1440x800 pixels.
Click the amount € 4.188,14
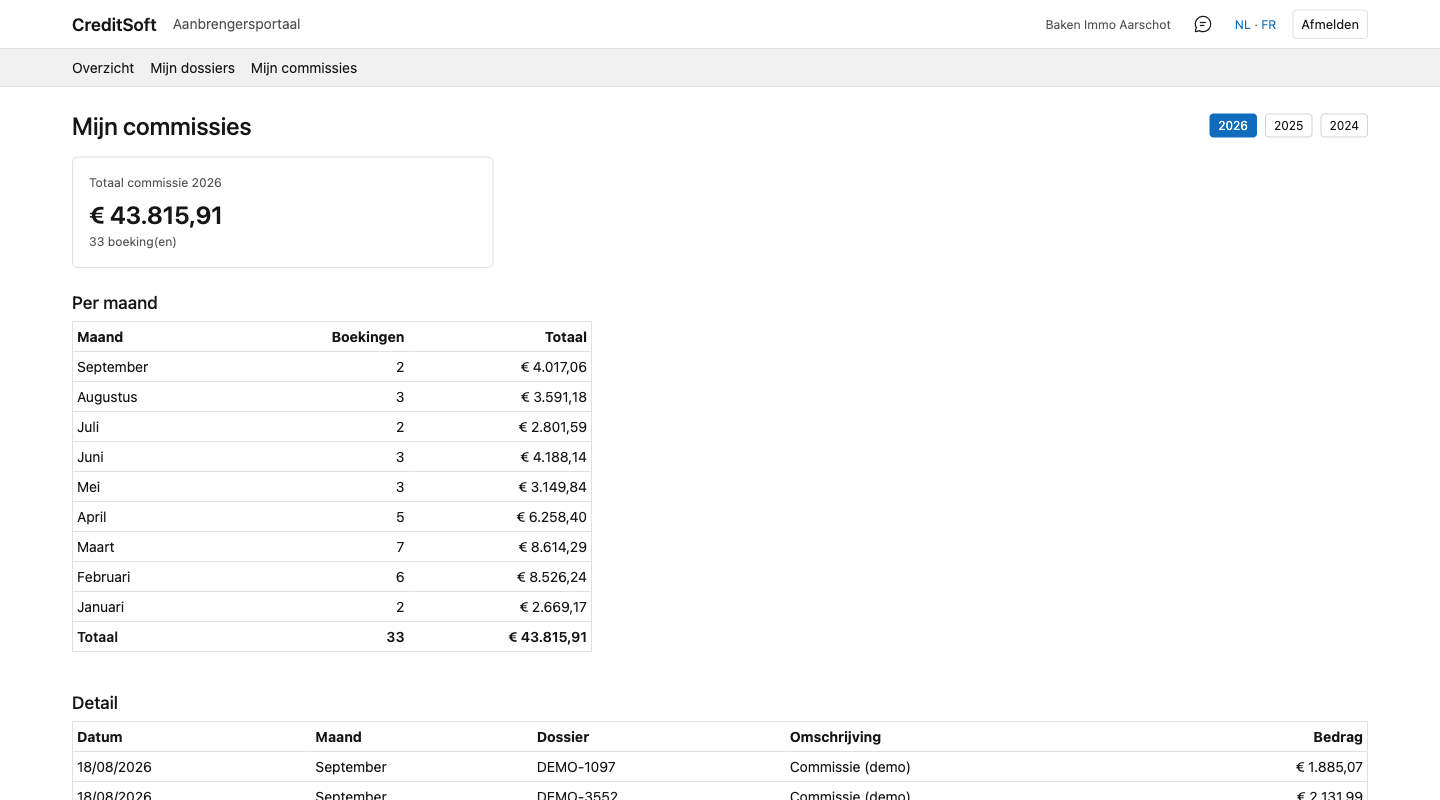(553, 457)
